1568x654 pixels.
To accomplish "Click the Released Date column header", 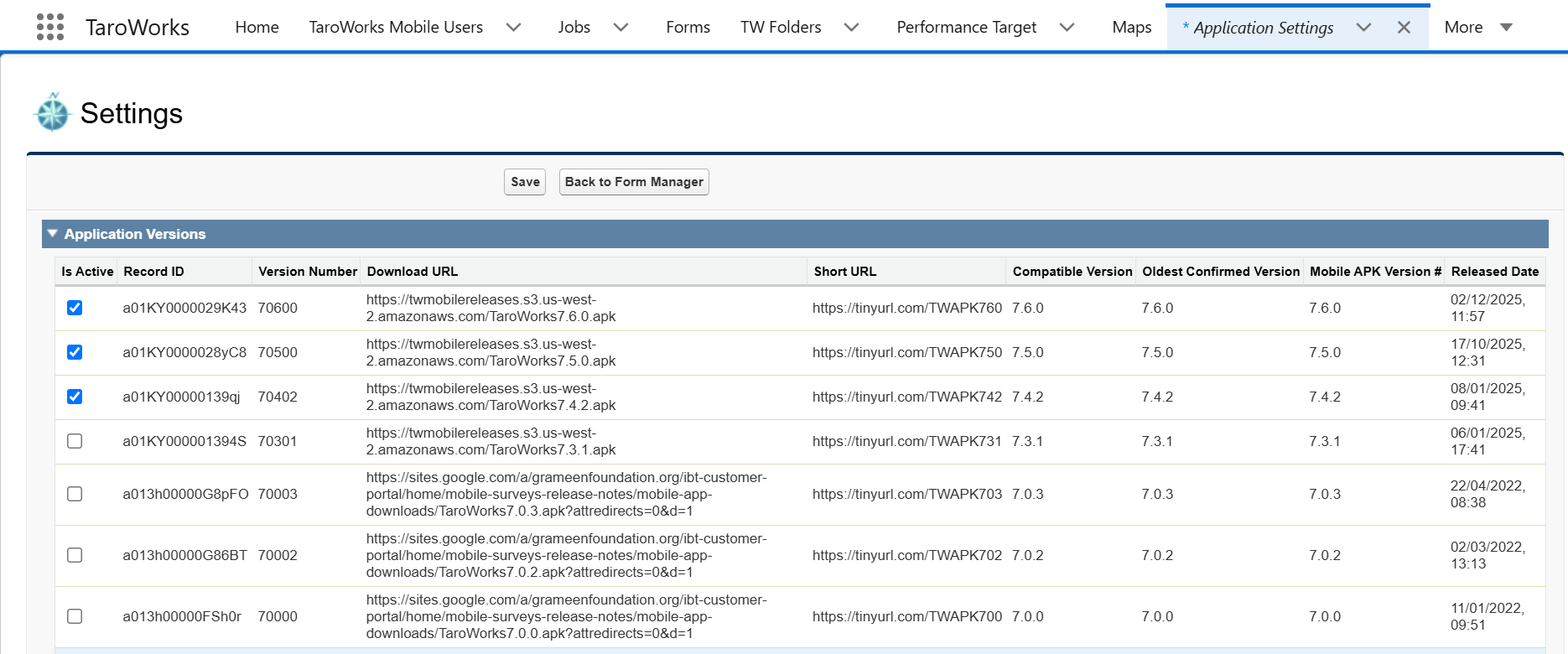I will point(1495,272).
